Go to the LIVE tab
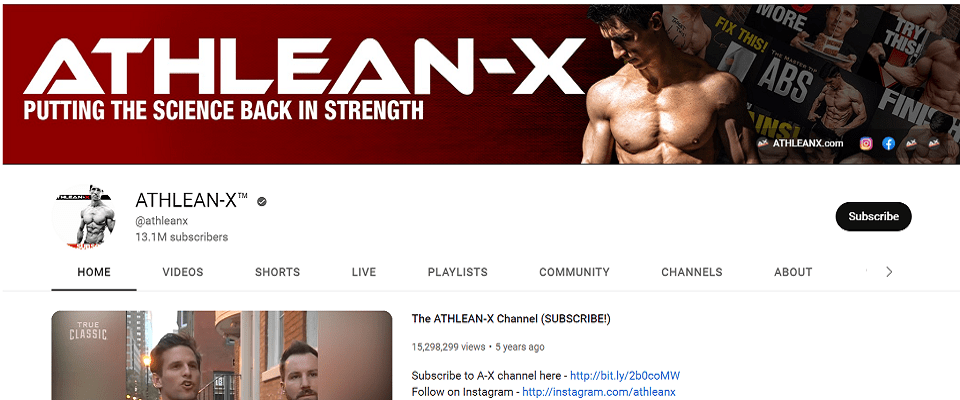960x400 pixels. coord(364,272)
